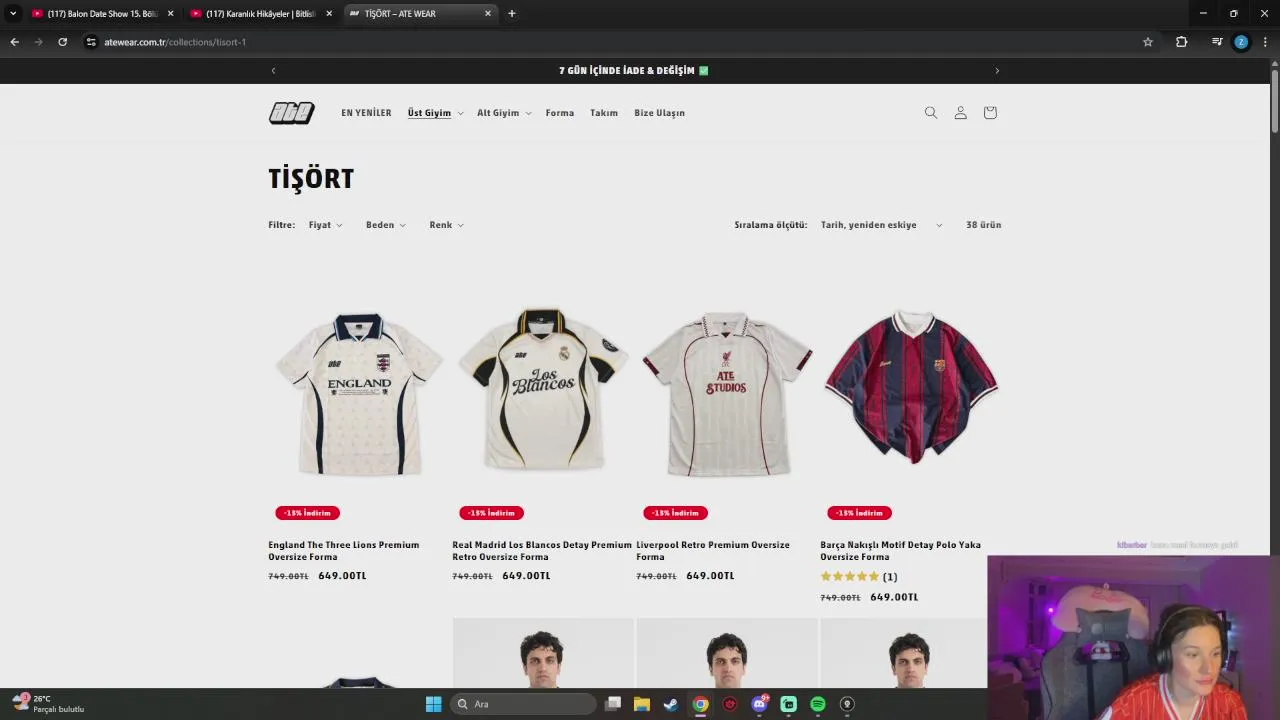Open weather widget showing 26°C
Image resolution: width=1280 pixels, height=720 pixels.
pos(48,704)
